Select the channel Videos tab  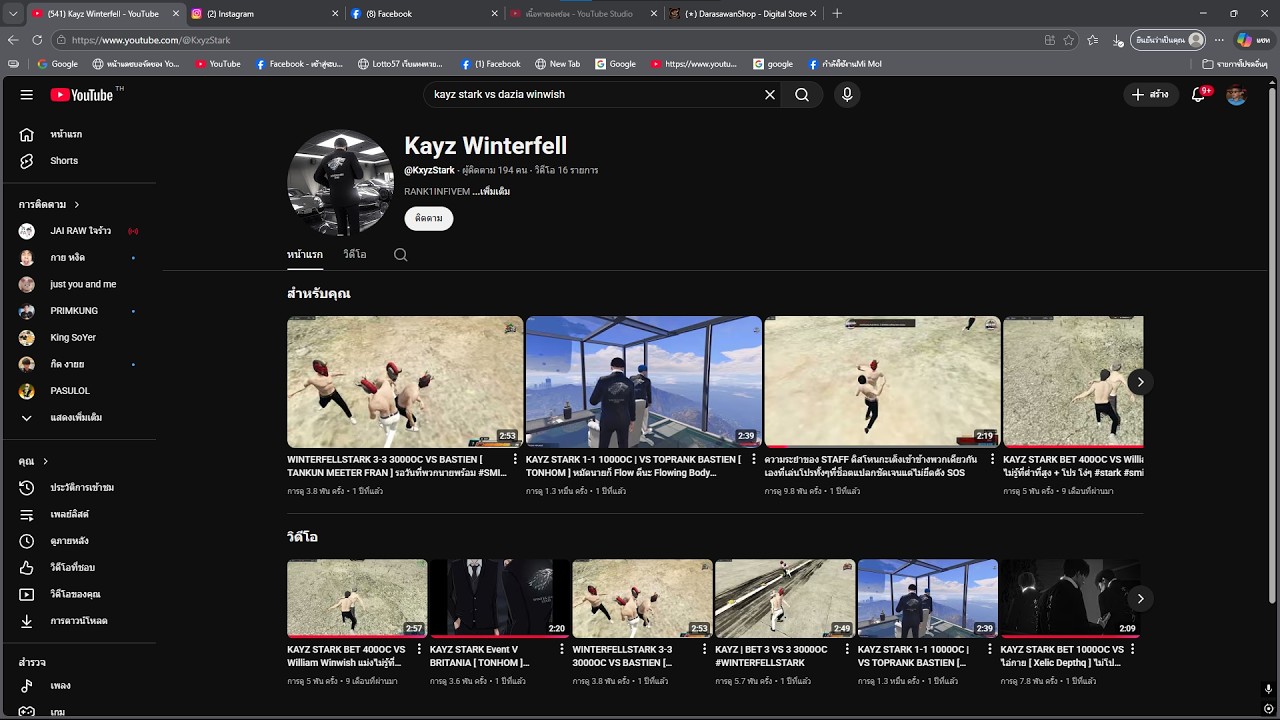point(355,255)
